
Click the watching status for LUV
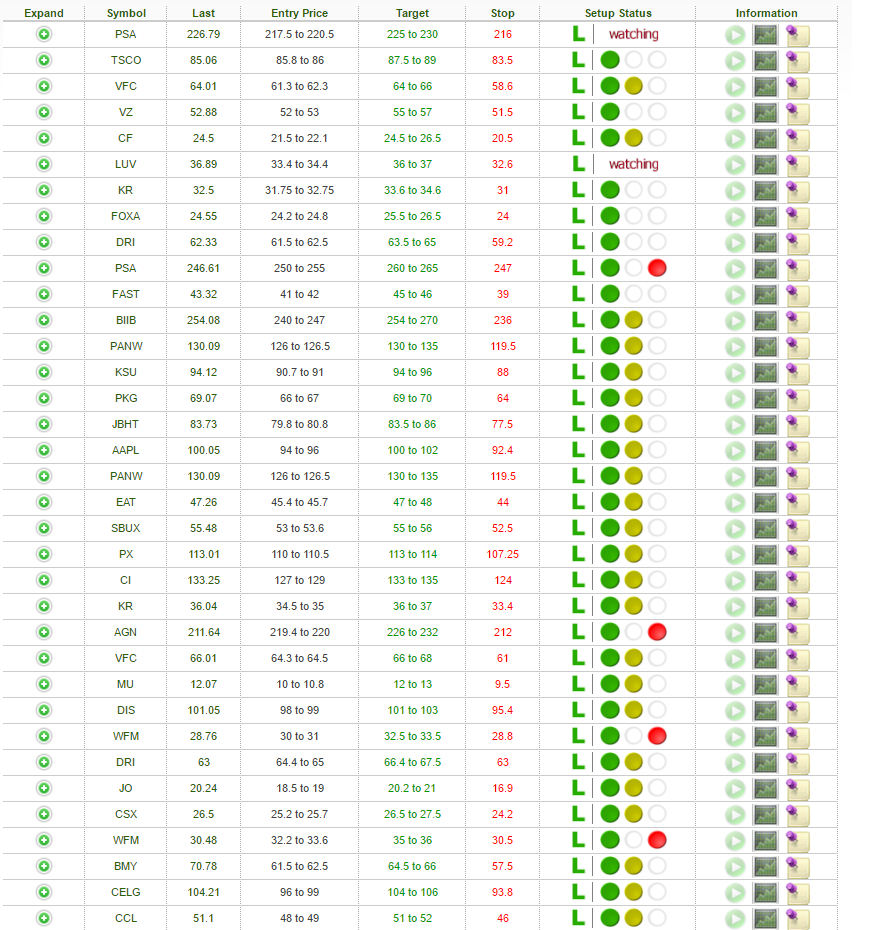coord(633,164)
